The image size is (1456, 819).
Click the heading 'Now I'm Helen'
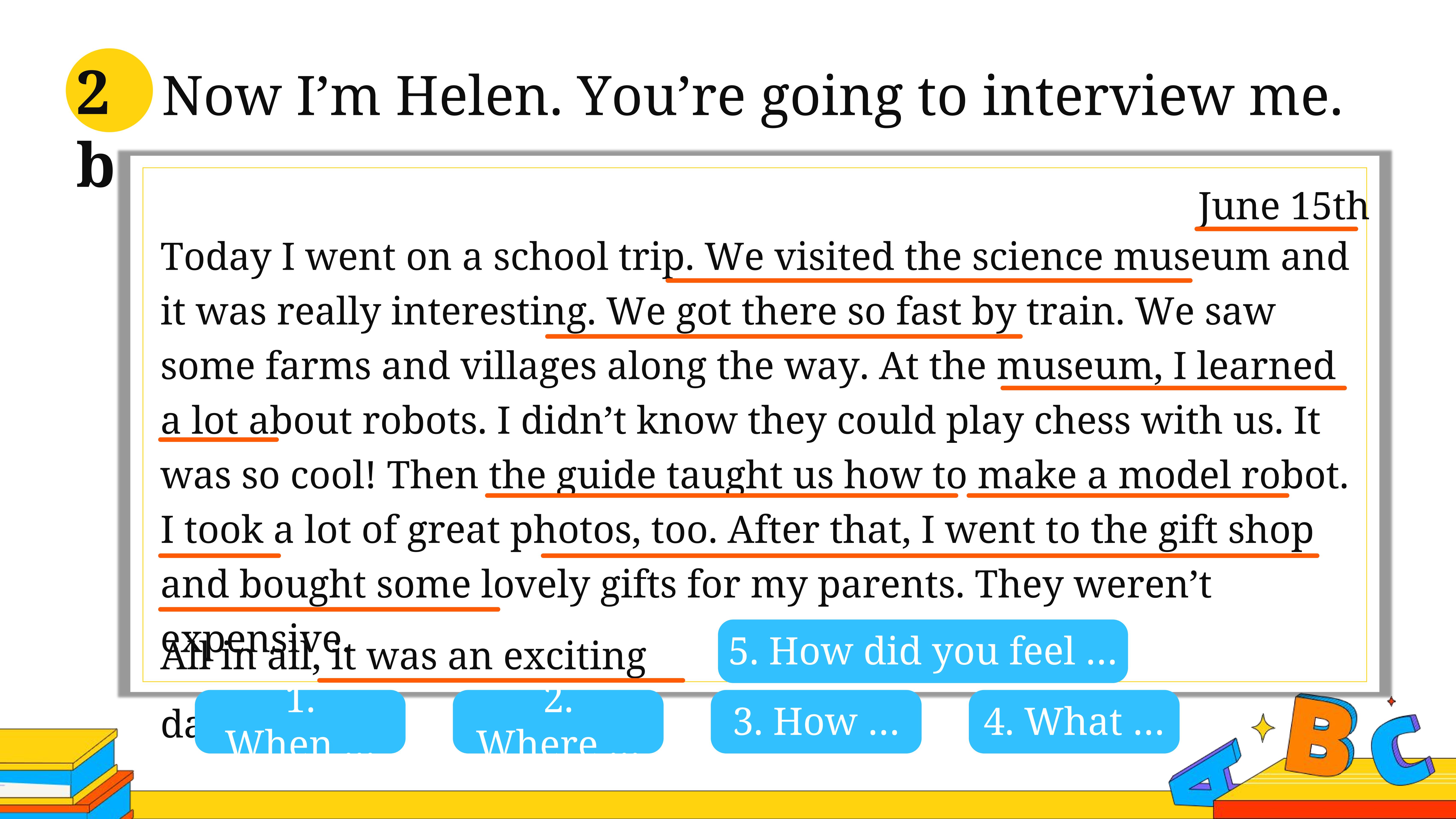point(361,96)
